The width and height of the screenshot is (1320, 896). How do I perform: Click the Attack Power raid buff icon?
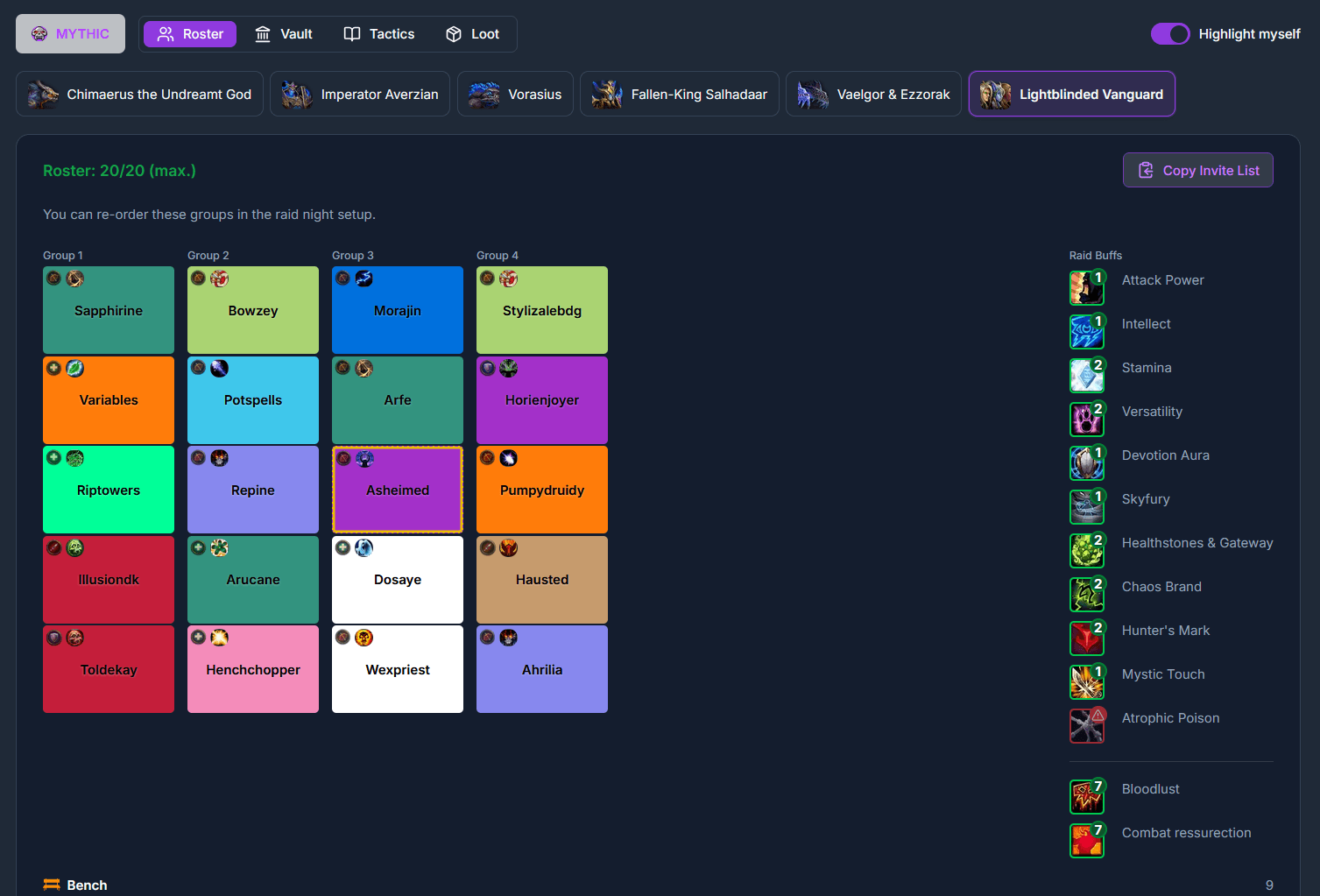(1086, 288)
